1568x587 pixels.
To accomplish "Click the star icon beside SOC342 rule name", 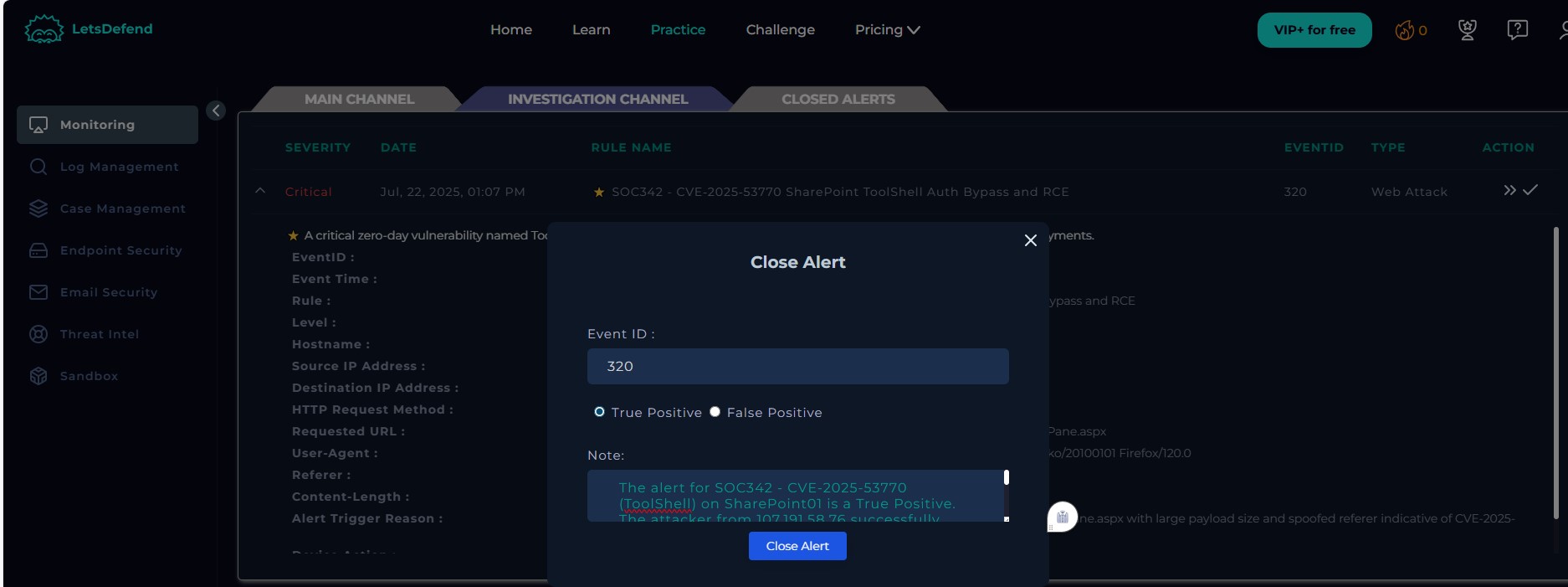I will pos(599,193).
